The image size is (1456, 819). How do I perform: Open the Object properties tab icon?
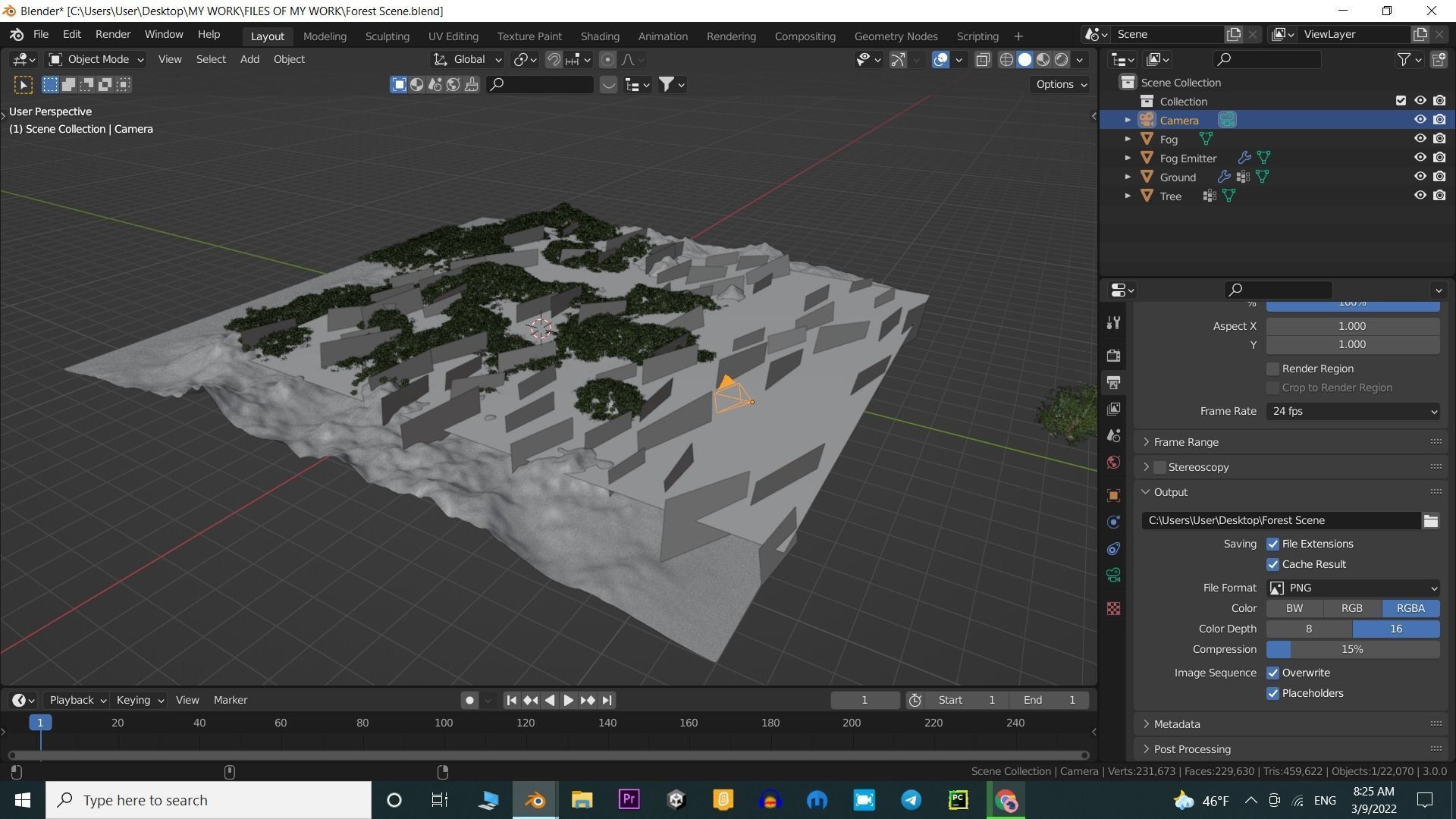pos(1113,495)
